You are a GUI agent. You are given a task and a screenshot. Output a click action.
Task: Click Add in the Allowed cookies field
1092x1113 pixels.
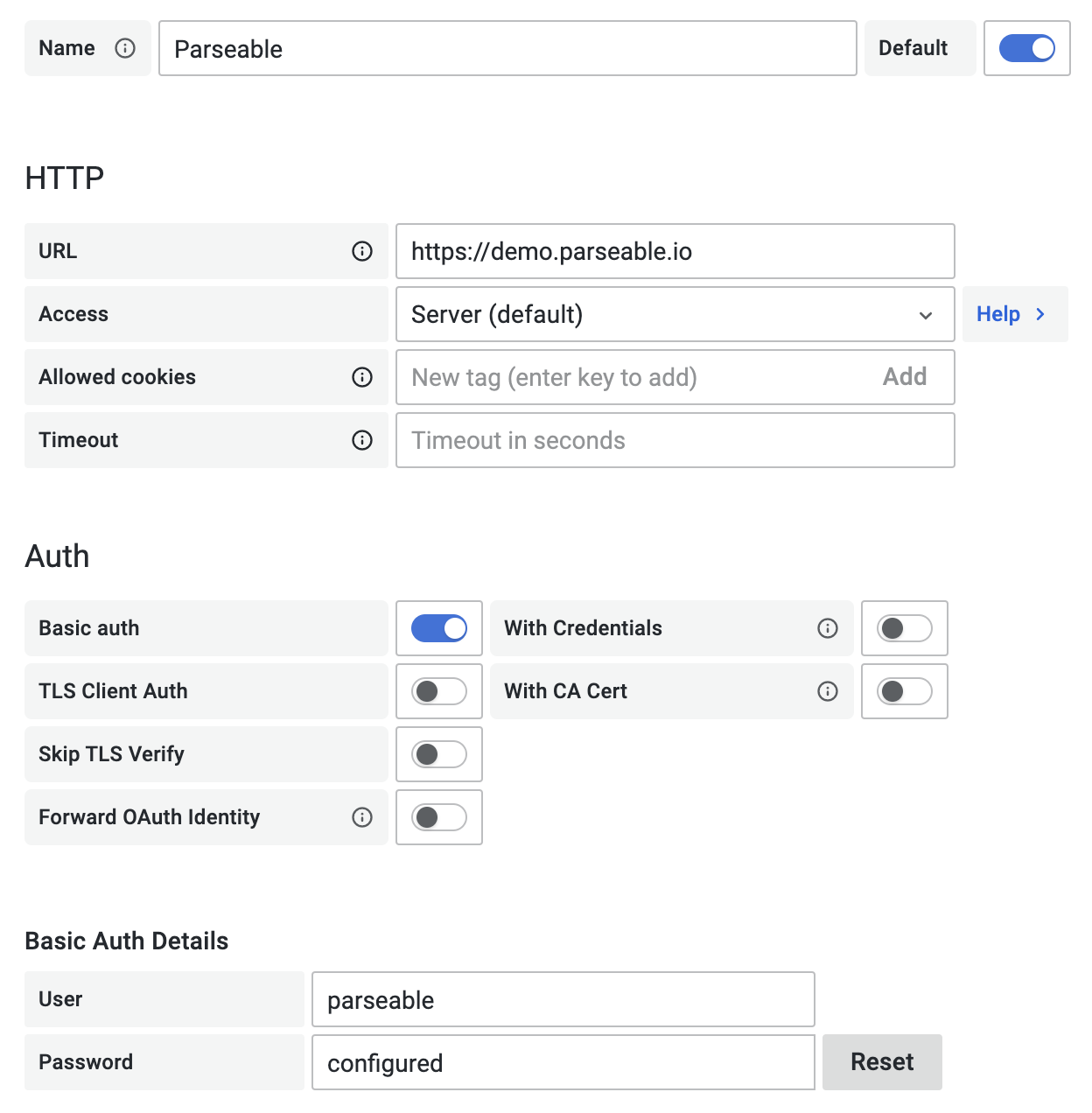click(x=905, y=377)
